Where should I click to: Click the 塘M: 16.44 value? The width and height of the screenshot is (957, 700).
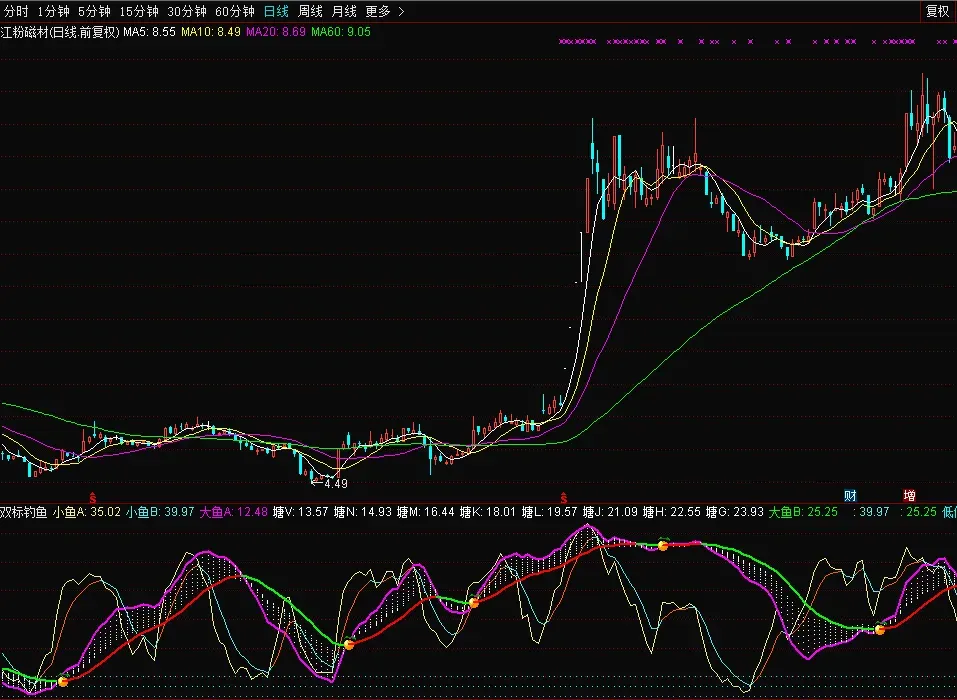[x=425, y=512]
